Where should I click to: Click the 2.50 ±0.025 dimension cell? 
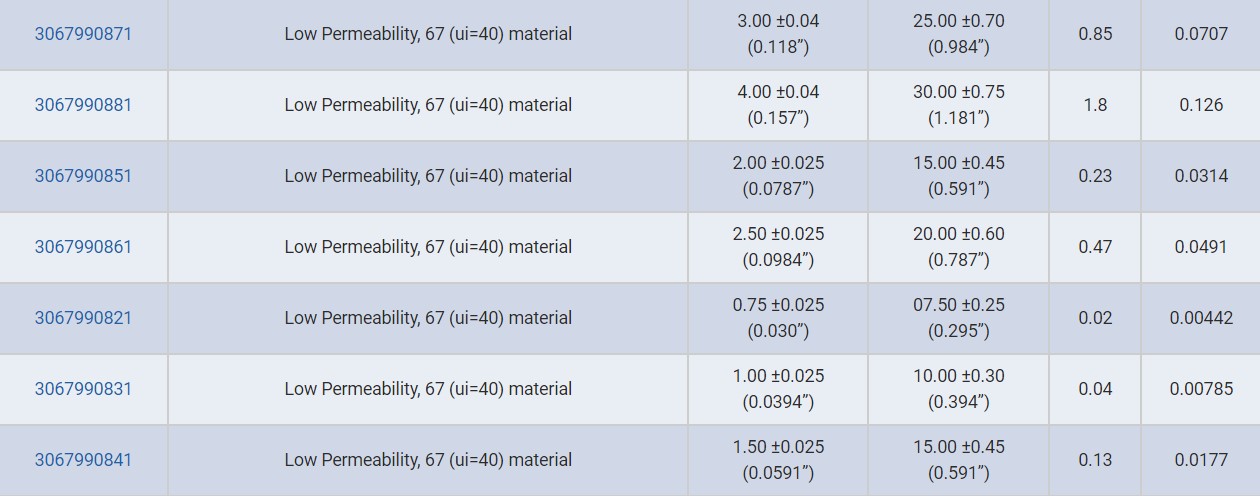(x=778, y=247)
